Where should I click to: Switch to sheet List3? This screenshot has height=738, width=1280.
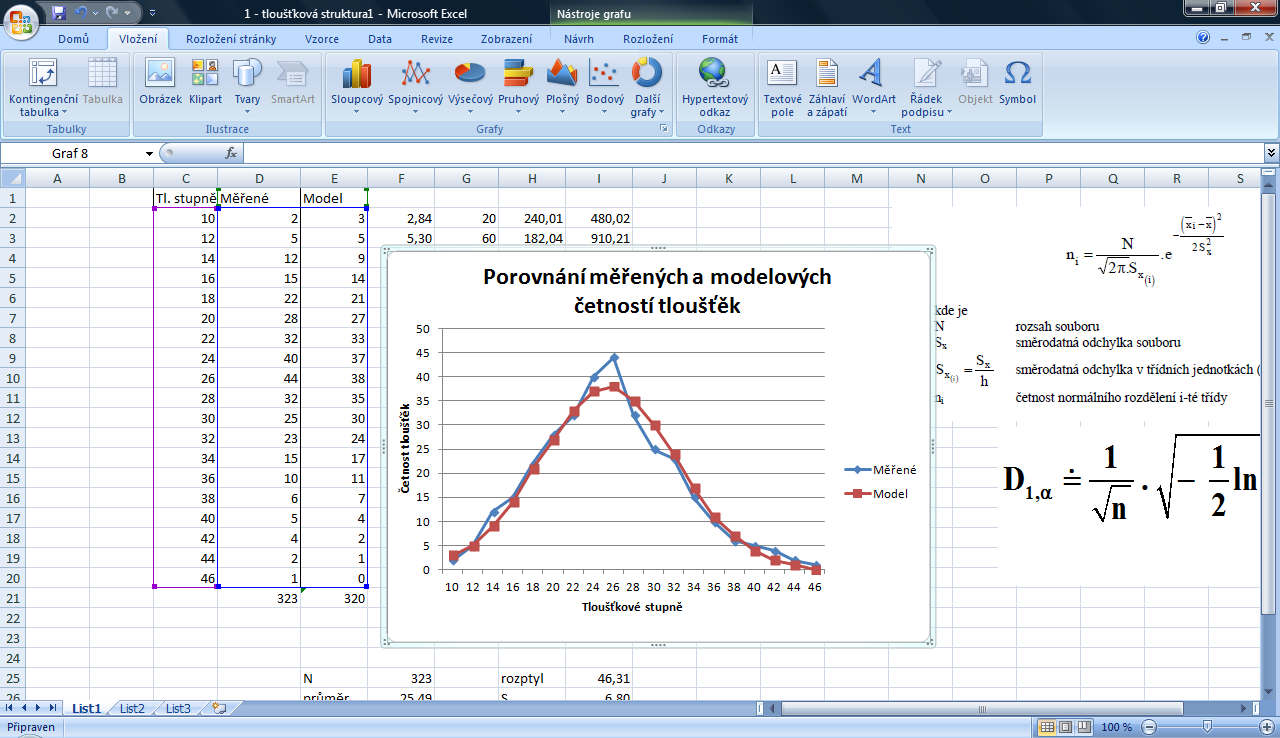pyautogui.click(x=178, y=708)
